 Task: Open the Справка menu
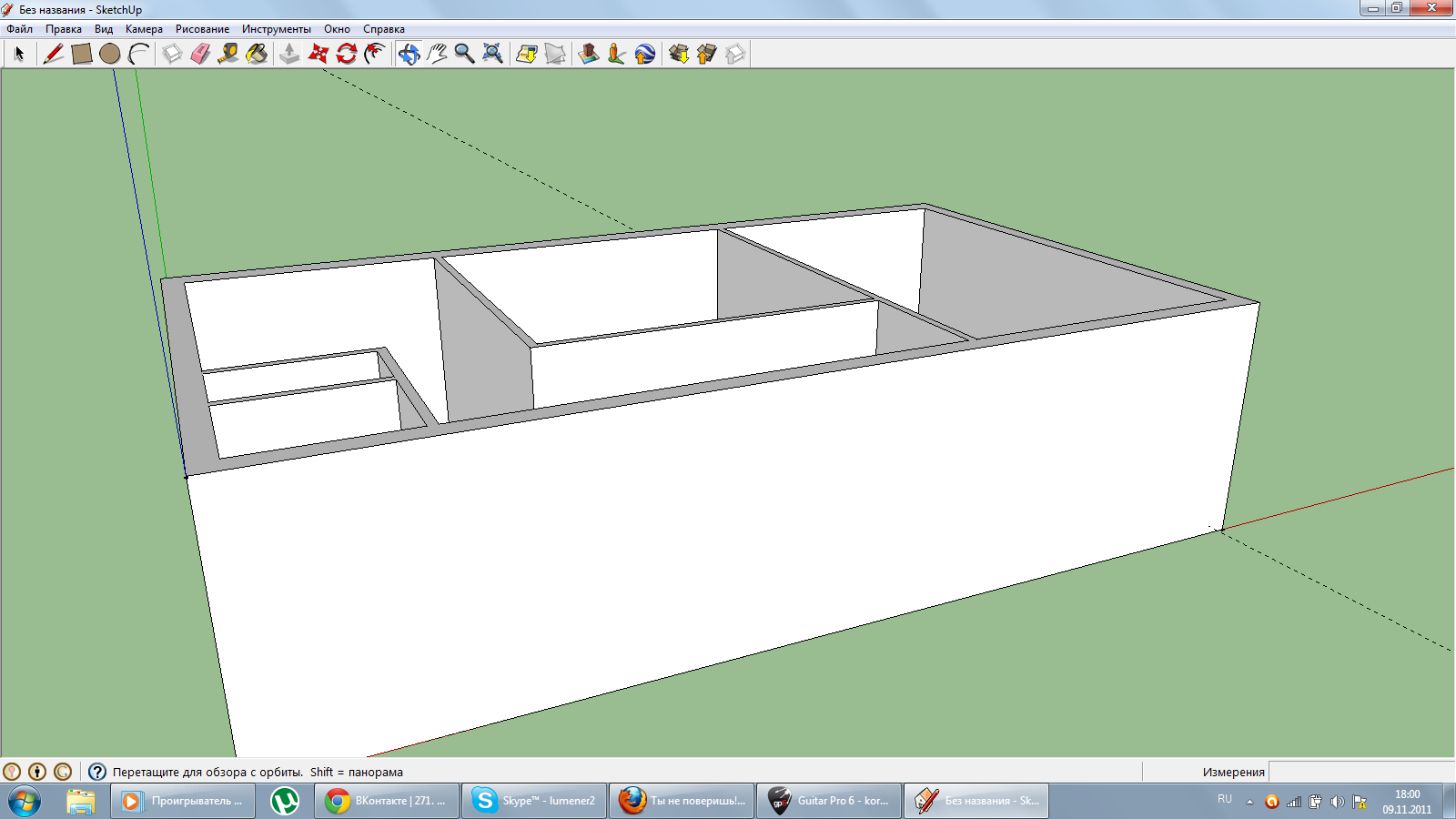(x=384, y=29)
